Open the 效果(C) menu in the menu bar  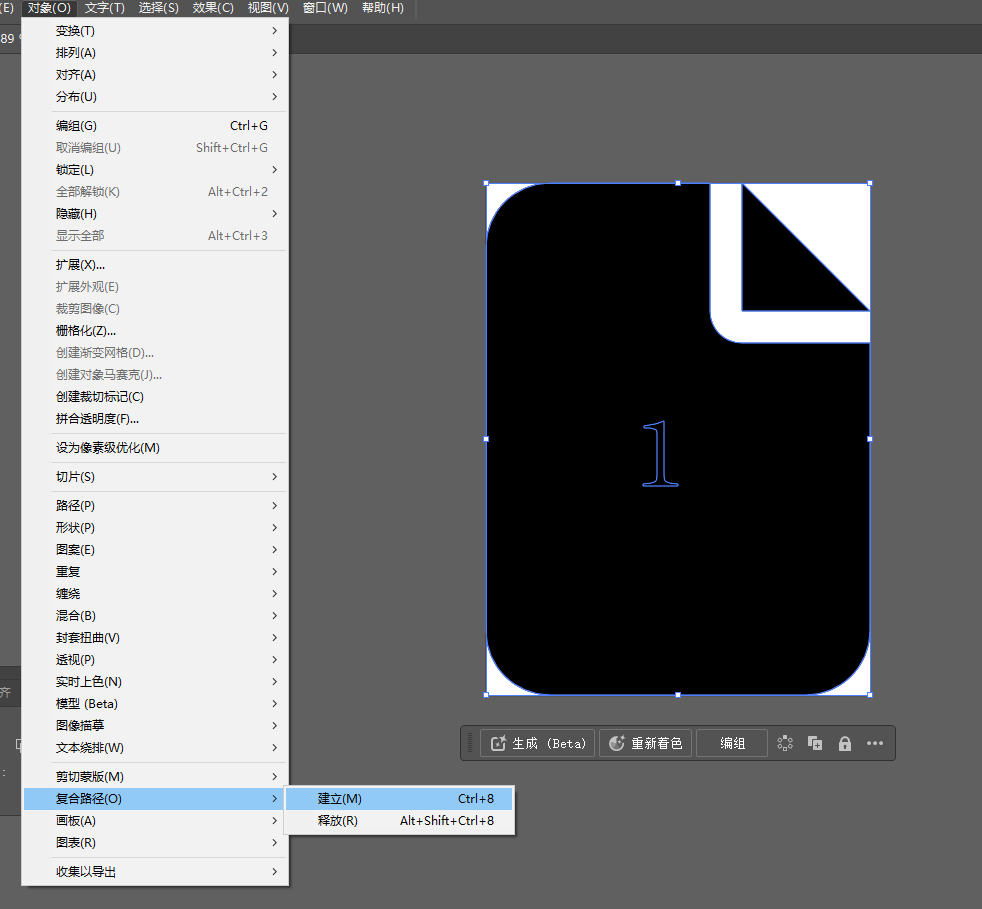213,8
